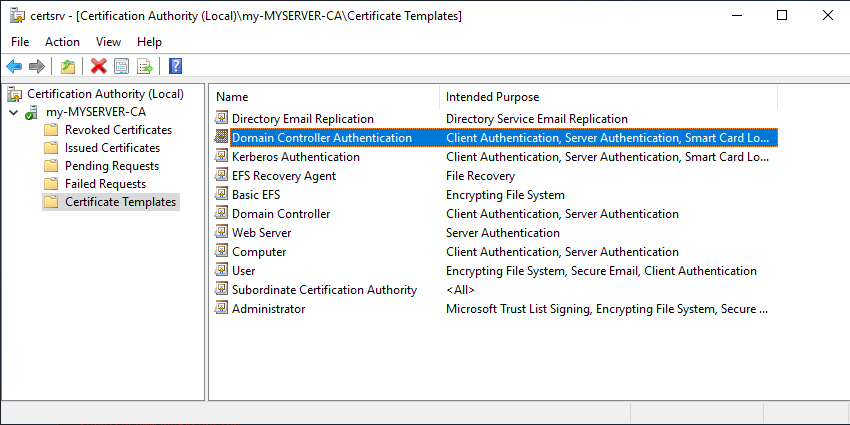Collapse the my-MYSERVER-CA tree node
The image size is (850, 425).
pyautogui.click(x=13, y=112)
